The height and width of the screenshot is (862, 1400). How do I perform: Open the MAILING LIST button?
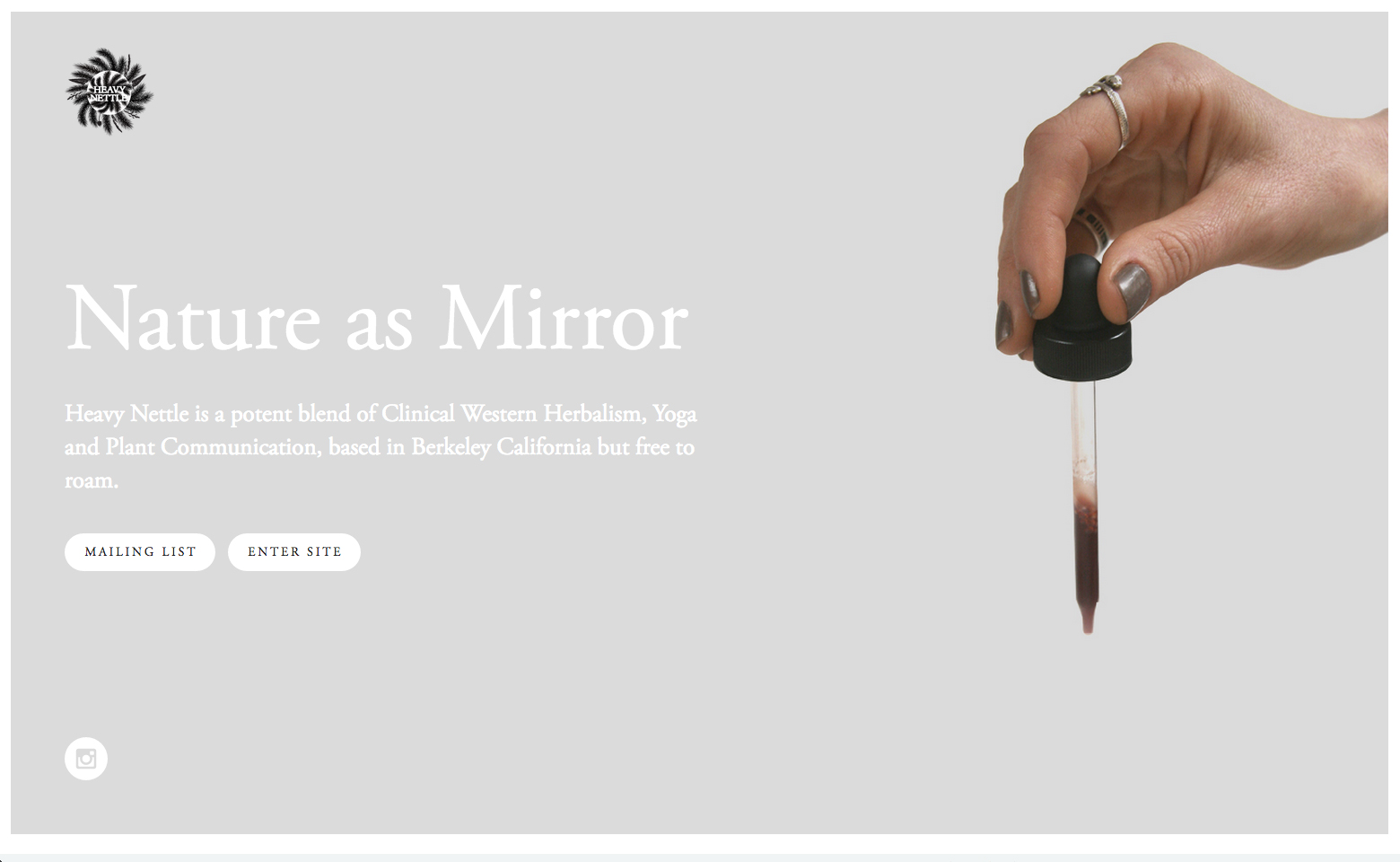(x=140, y=552)
